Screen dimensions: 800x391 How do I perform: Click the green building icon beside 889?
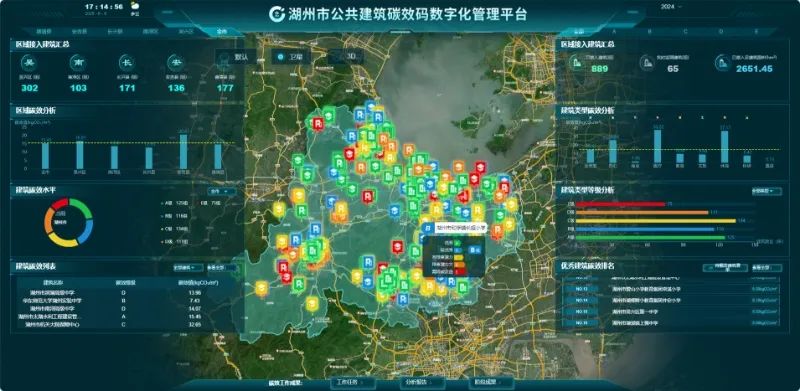coord(577,63)
